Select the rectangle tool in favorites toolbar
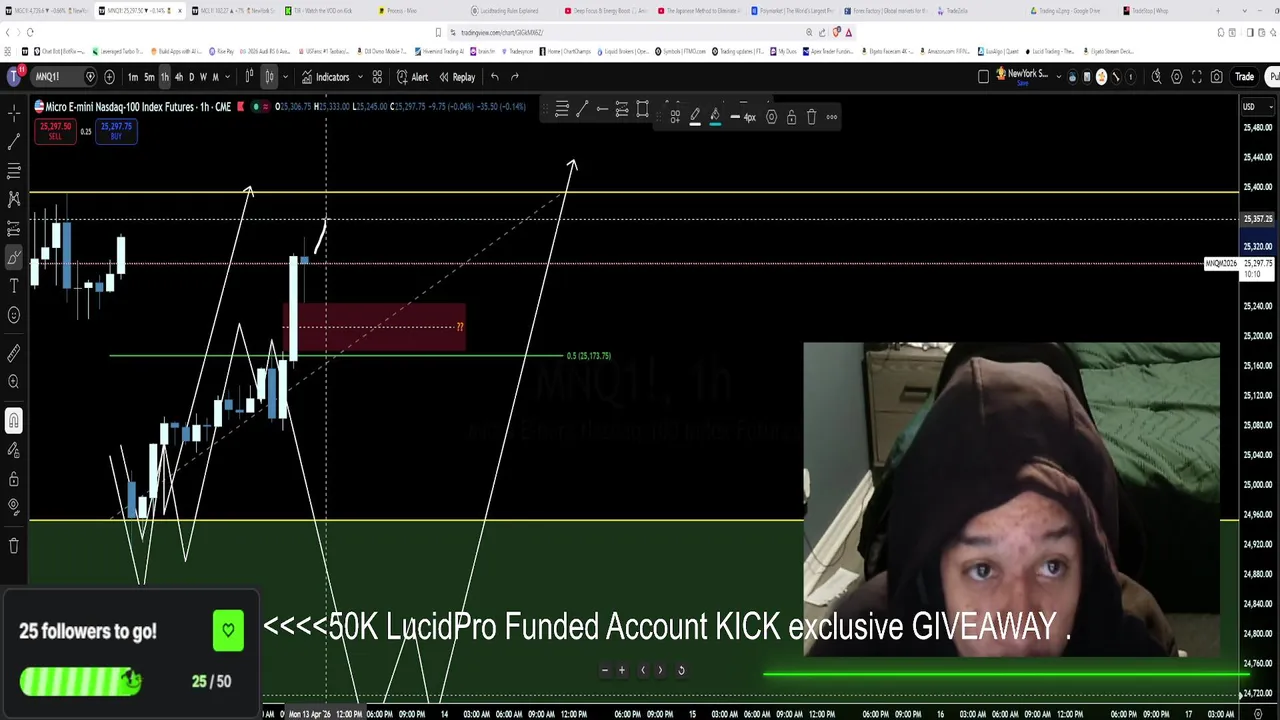Image resolution: width=1280 pixels, height=720 pixels. [642, 110]
